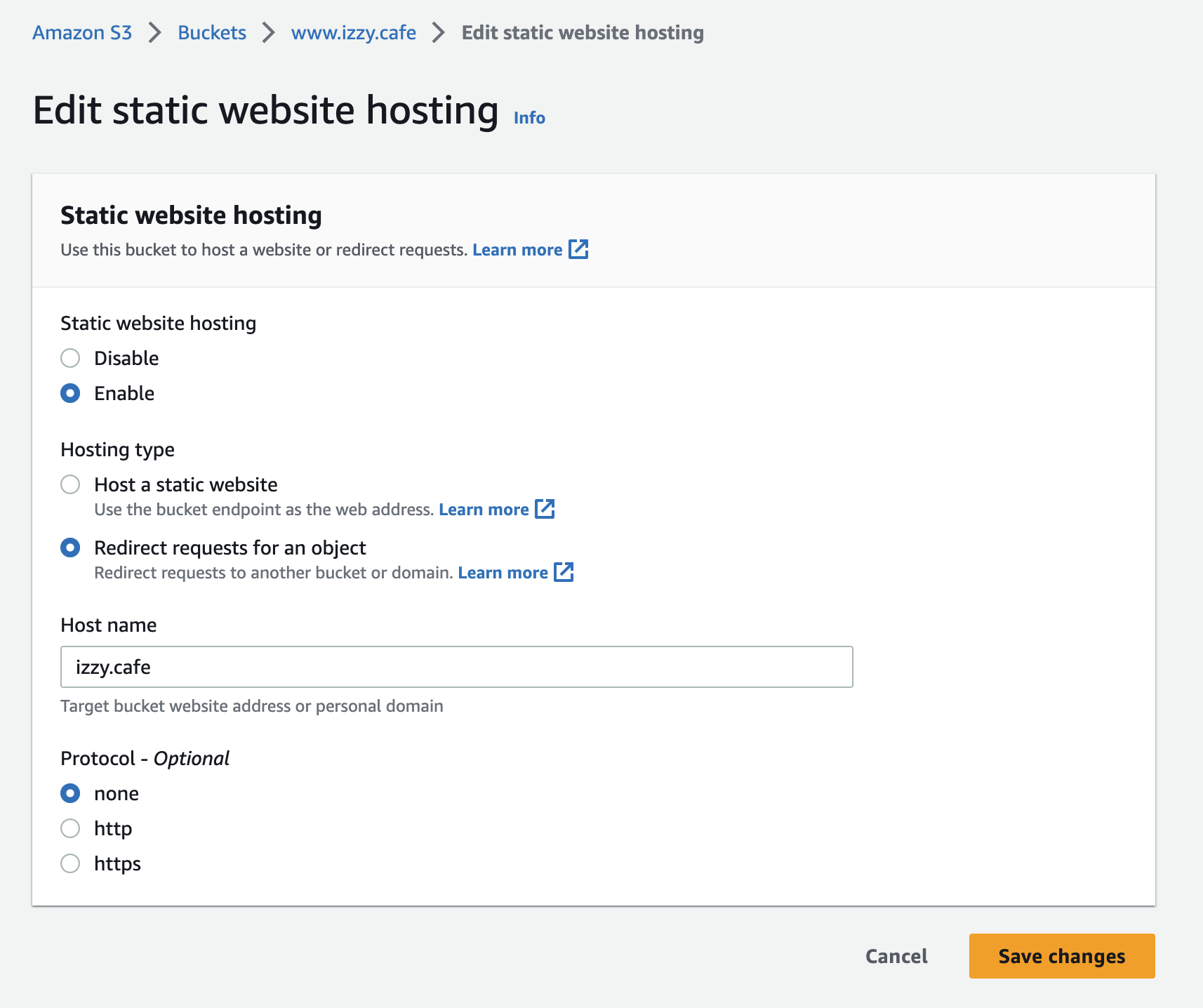This screenshot has height=1008, width=1203.
Task: Open the Info link next to page title
Action: (x=529, y=117)
